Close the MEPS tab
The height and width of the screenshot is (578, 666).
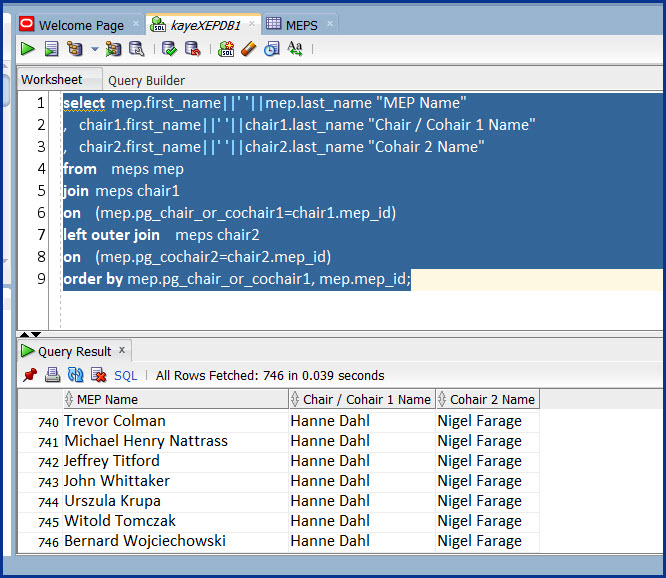pos(330,24)
